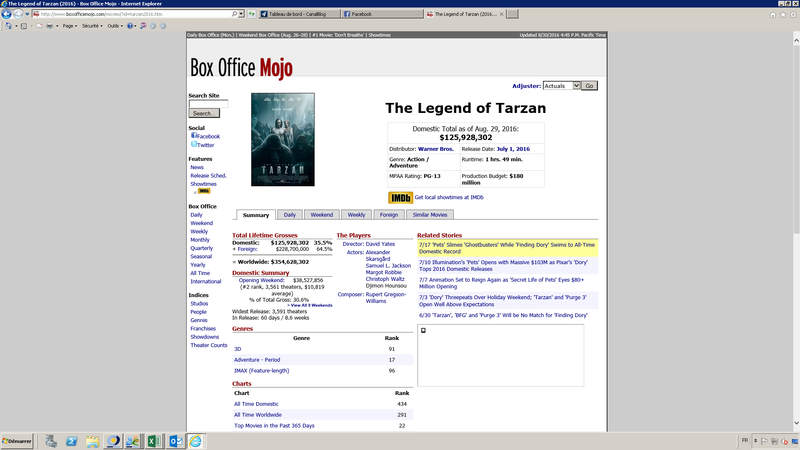Switch to the Tableau de bord - CanalBlog tab
The height and width of the screenshot is (450, 800).
[x=299, y=14]
